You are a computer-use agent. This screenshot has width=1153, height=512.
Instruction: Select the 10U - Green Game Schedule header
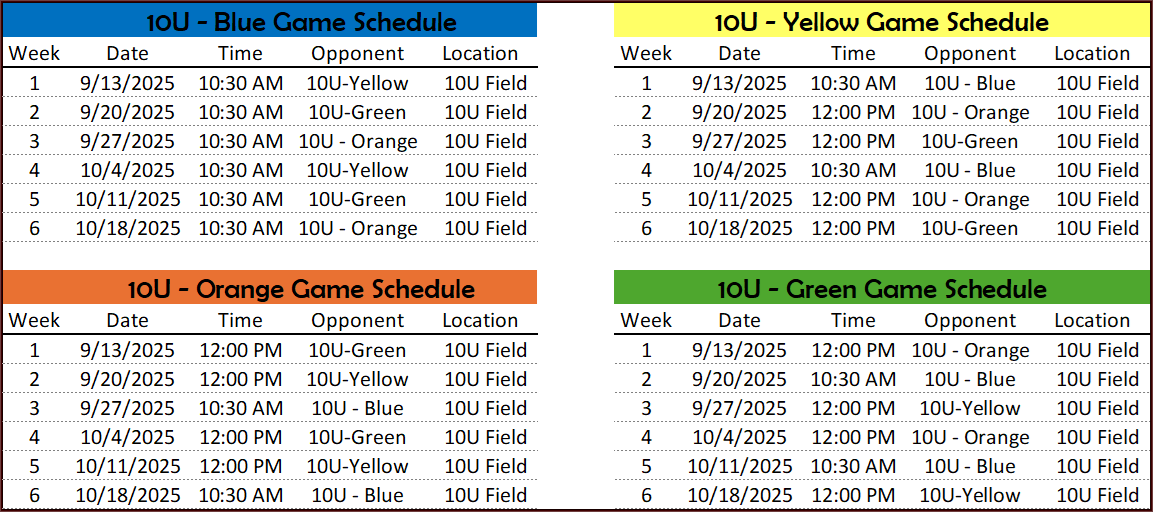click(x=882, y=289)
